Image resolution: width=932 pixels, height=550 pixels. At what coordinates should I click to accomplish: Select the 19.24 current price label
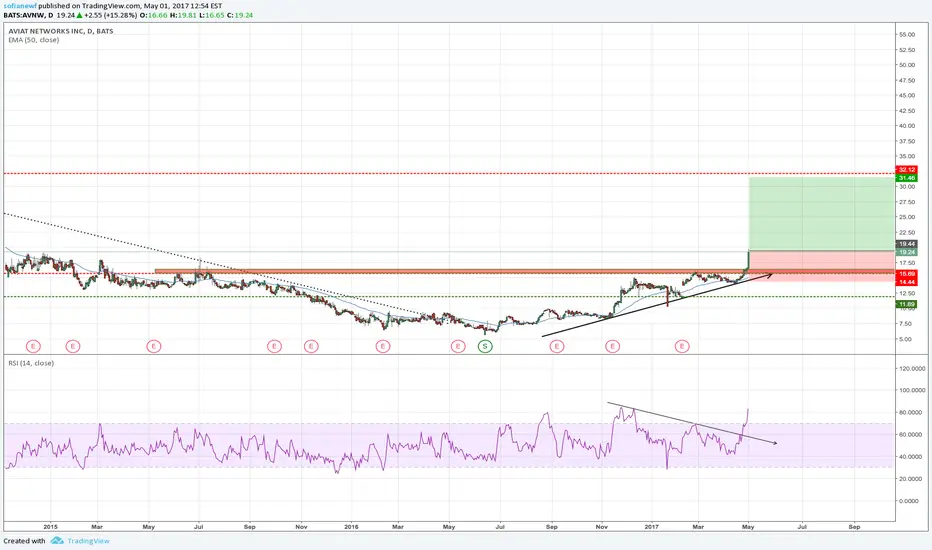[x=907, y=252]
